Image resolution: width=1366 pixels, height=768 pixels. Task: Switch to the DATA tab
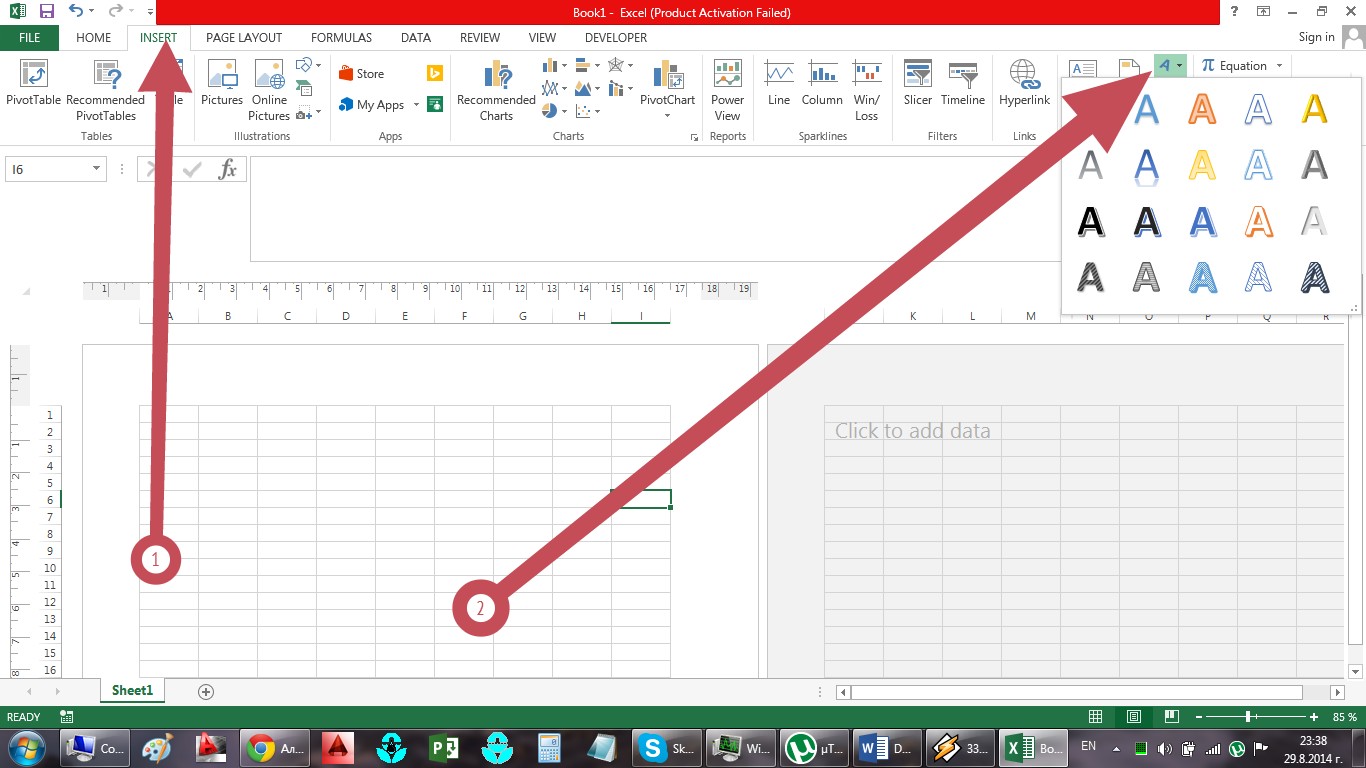416,38
